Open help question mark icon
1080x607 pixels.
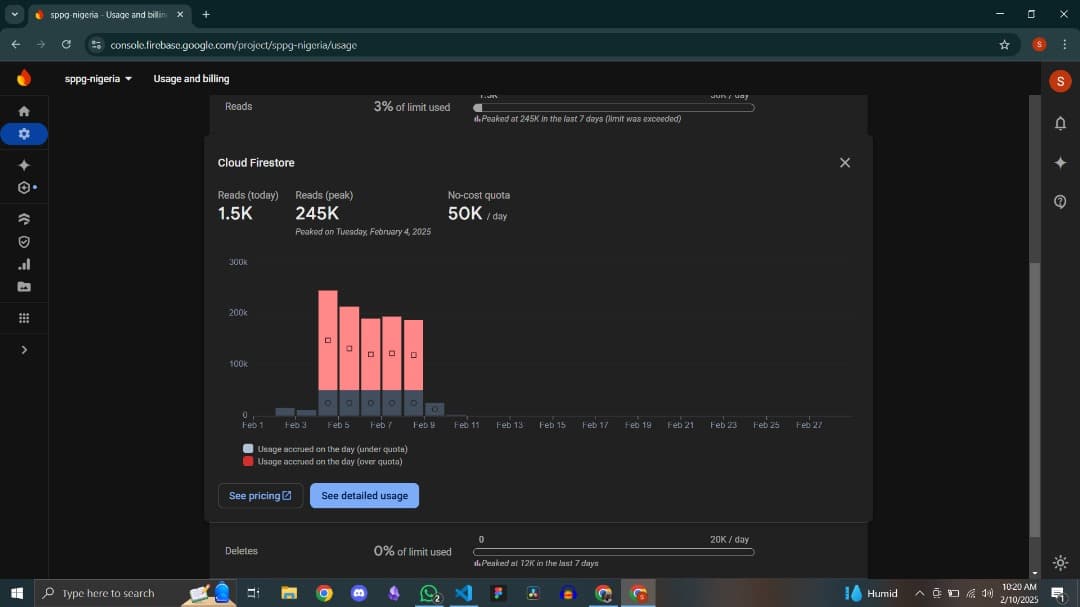click(x=1060, y=202)
